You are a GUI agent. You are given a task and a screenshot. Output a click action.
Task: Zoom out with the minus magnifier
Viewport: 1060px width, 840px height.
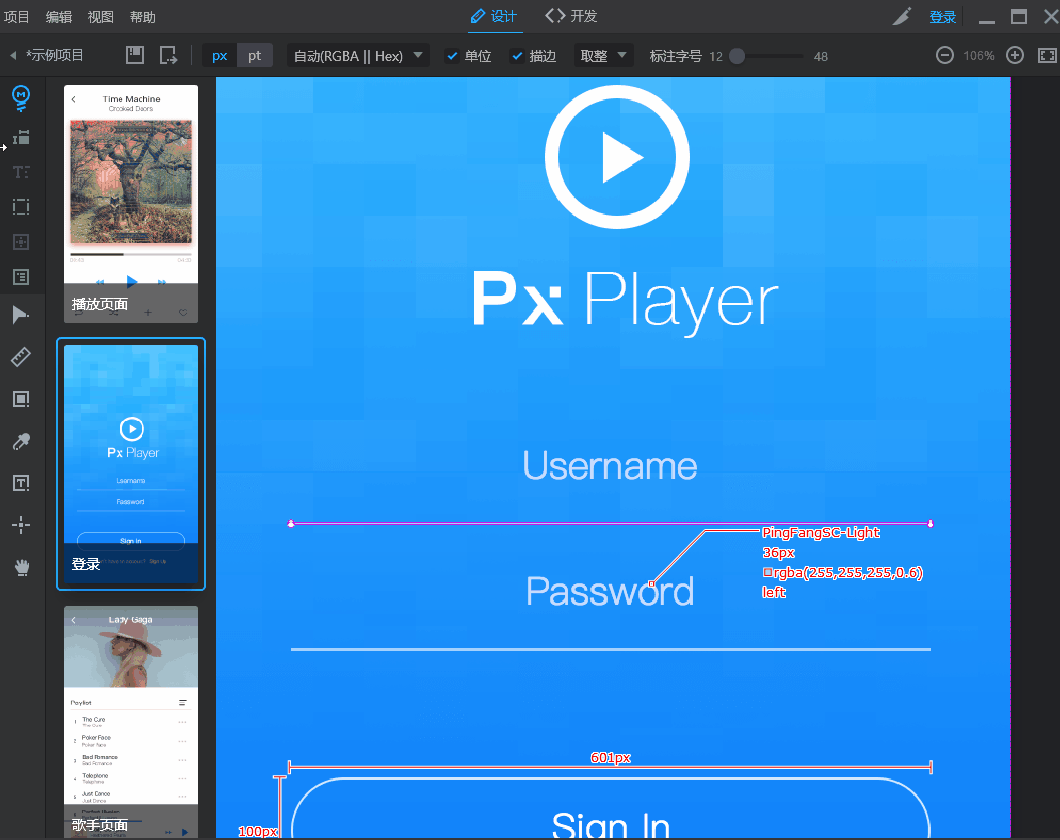944,55
